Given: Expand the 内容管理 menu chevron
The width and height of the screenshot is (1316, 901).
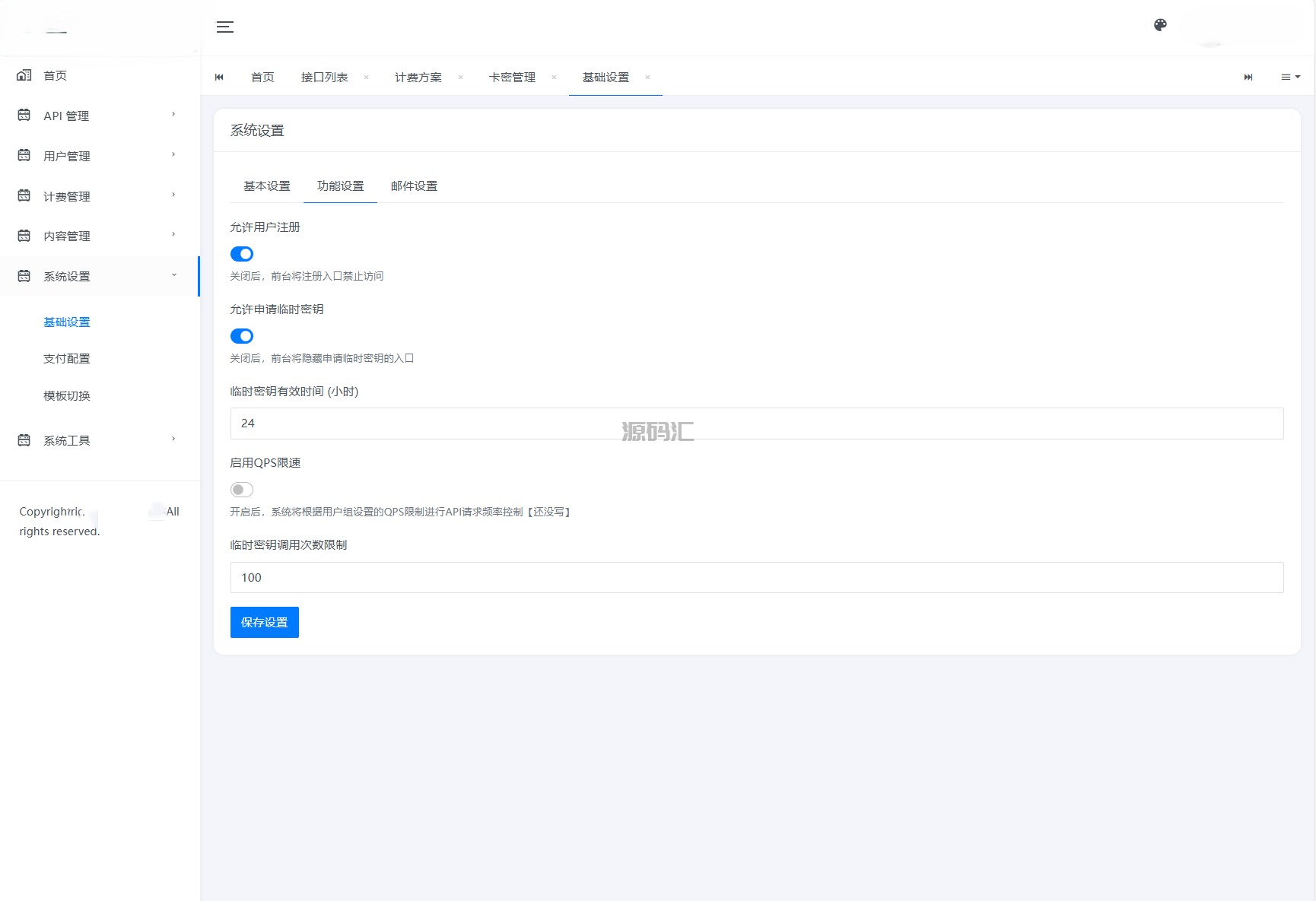Looking at the screenshot, I should (x=173, y=235).
